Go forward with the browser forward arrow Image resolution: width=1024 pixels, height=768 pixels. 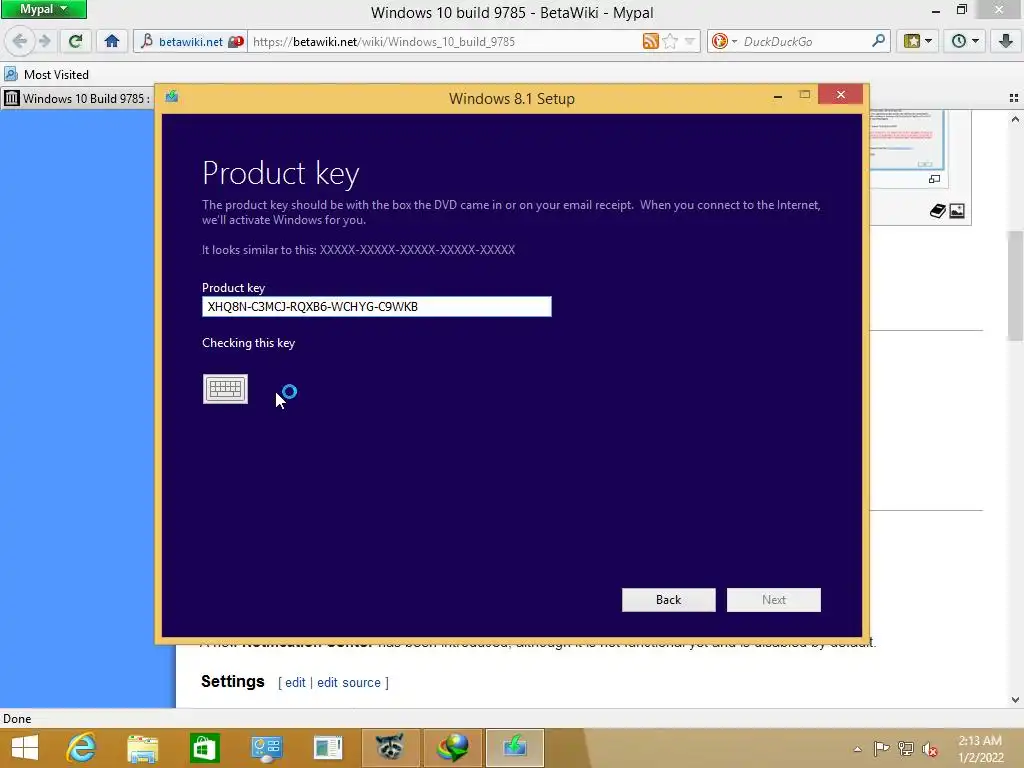[44, 41]
